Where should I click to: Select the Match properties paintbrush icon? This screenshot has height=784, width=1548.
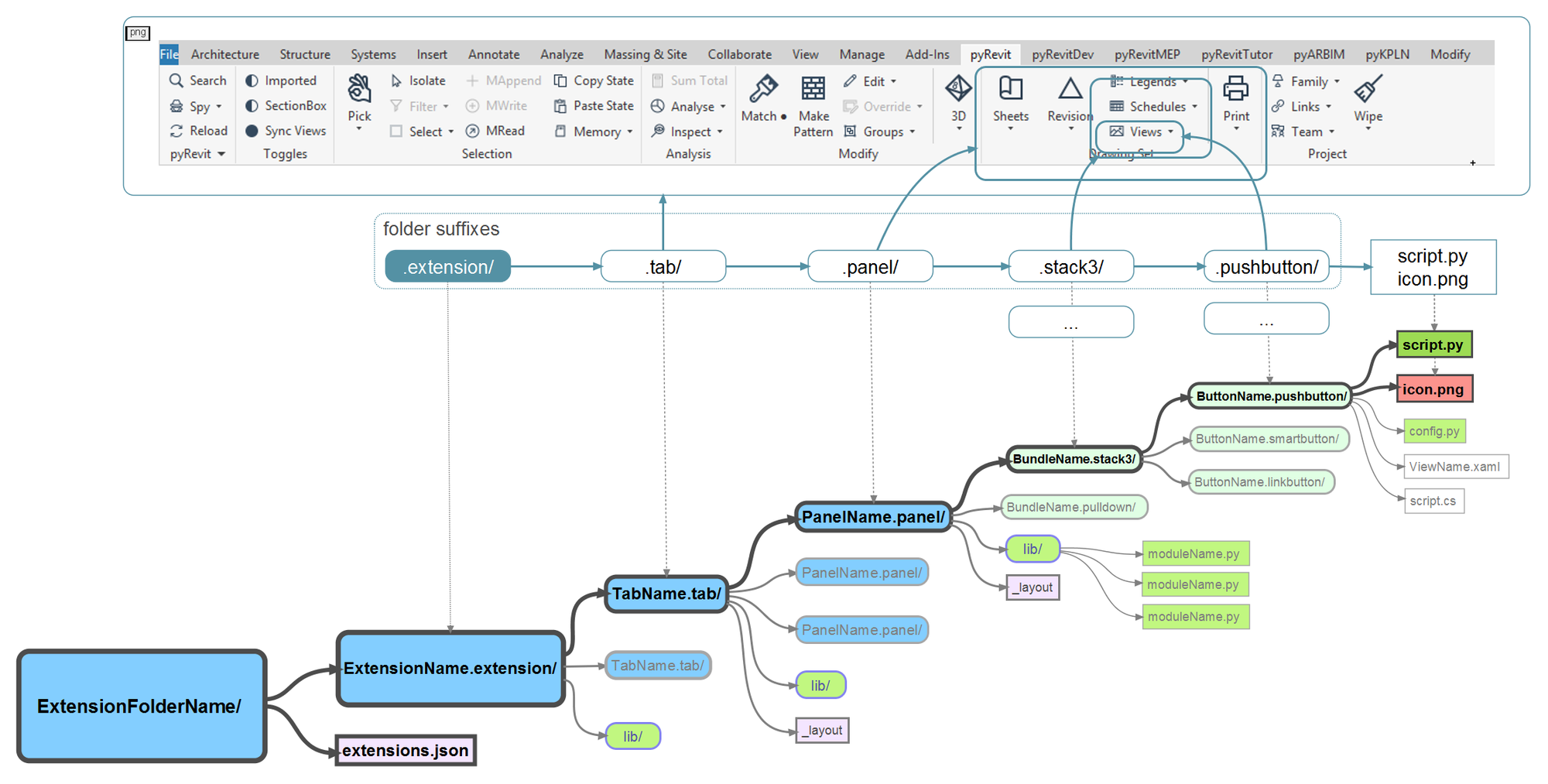click(763, 90)
